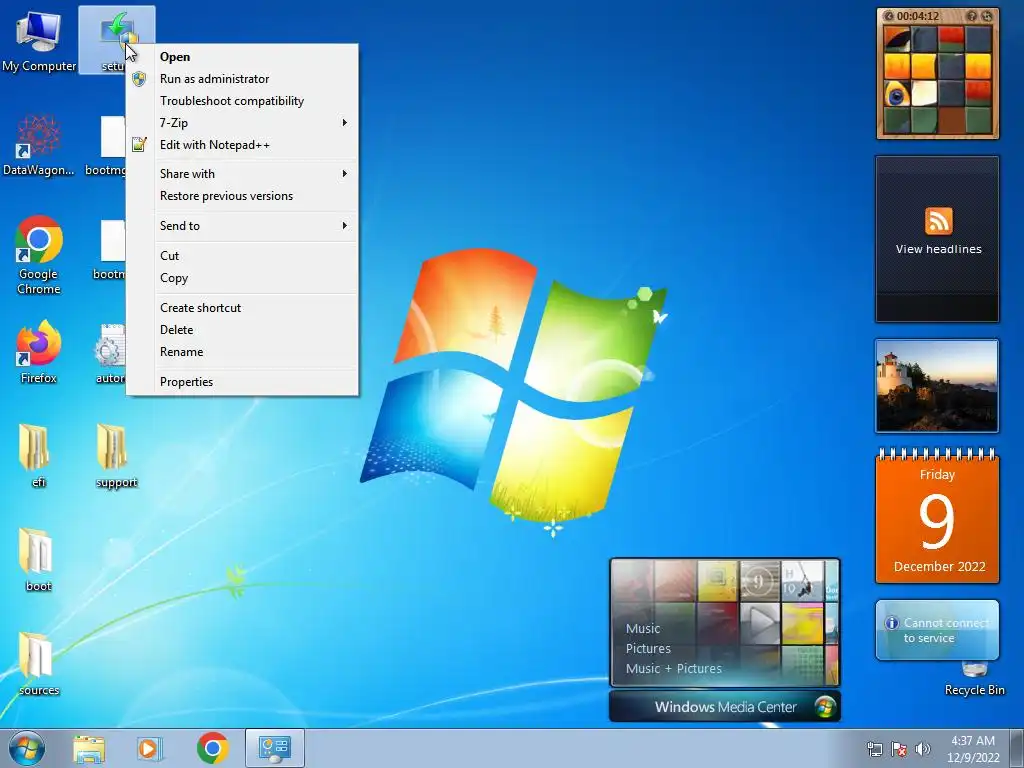Expand the Share with submenu

point(242,174)
